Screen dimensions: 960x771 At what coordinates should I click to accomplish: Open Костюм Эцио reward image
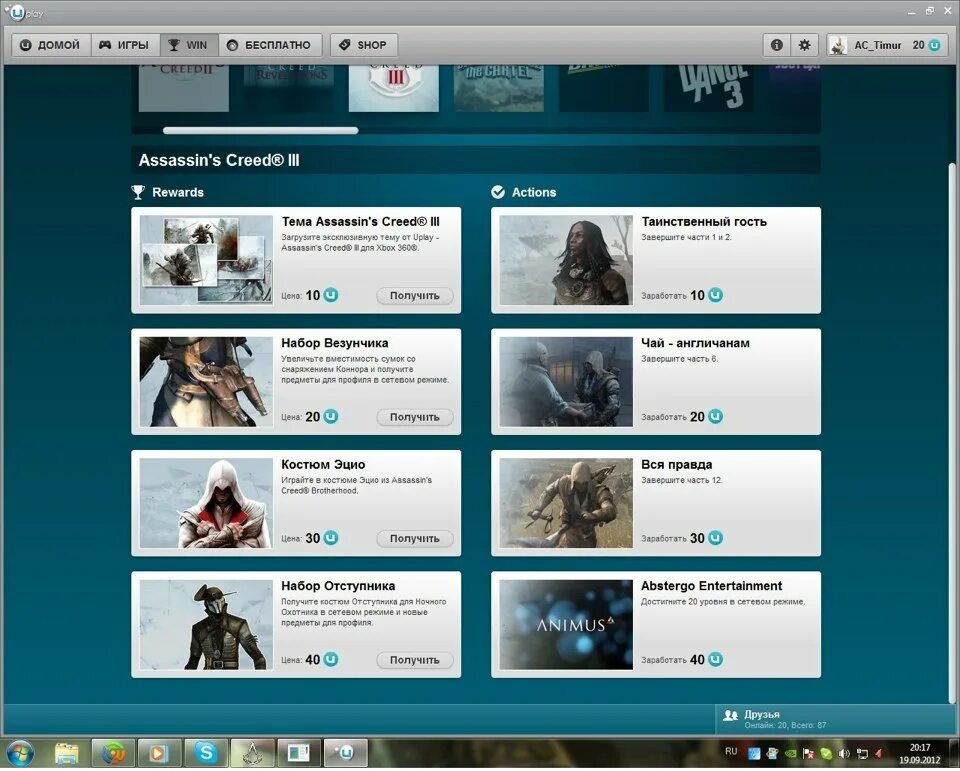[206, 503]
